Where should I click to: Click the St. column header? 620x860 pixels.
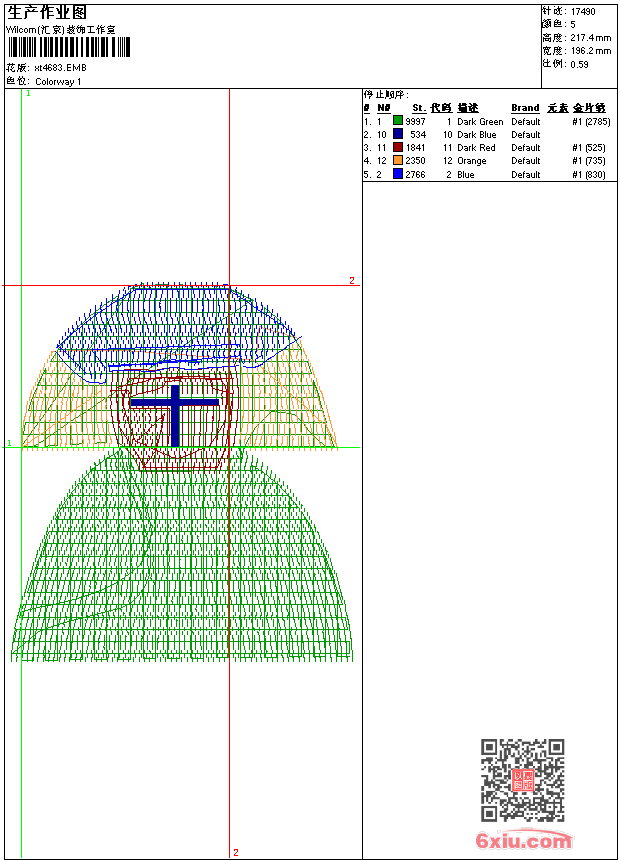(419, 108)
